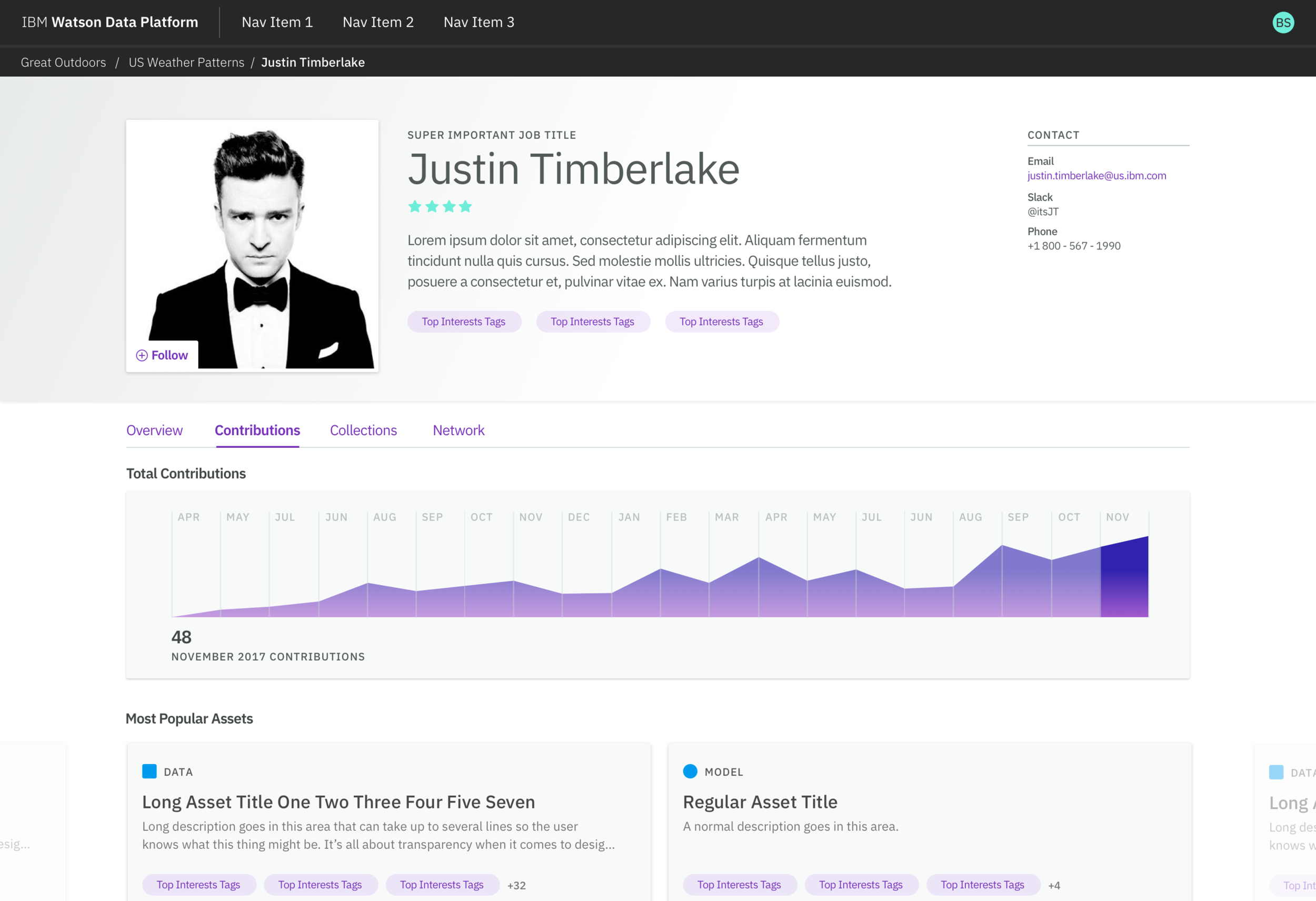Screen dimensions: 1316x901
Task: Select the first profile Top Interests Tags pill
Action: coord(464,322)
